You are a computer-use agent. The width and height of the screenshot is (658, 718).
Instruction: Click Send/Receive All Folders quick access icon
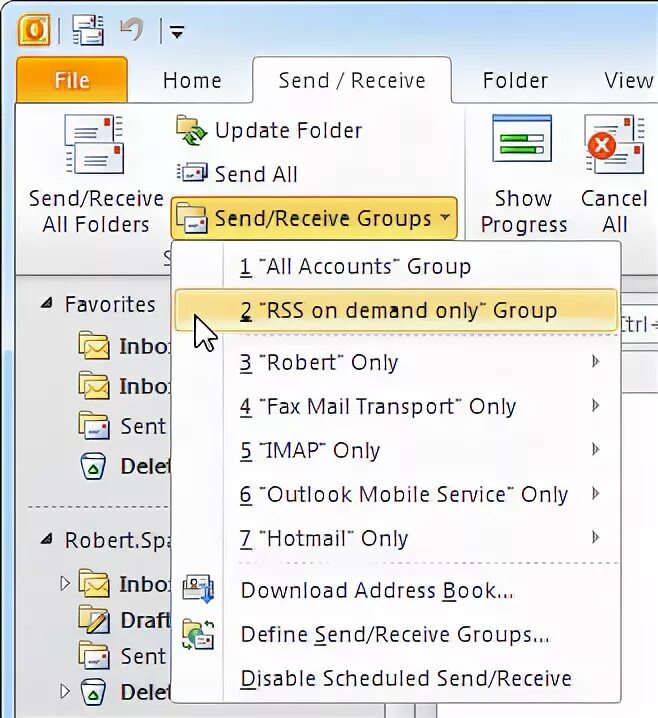pyautogui.click(x=88, y=30)
